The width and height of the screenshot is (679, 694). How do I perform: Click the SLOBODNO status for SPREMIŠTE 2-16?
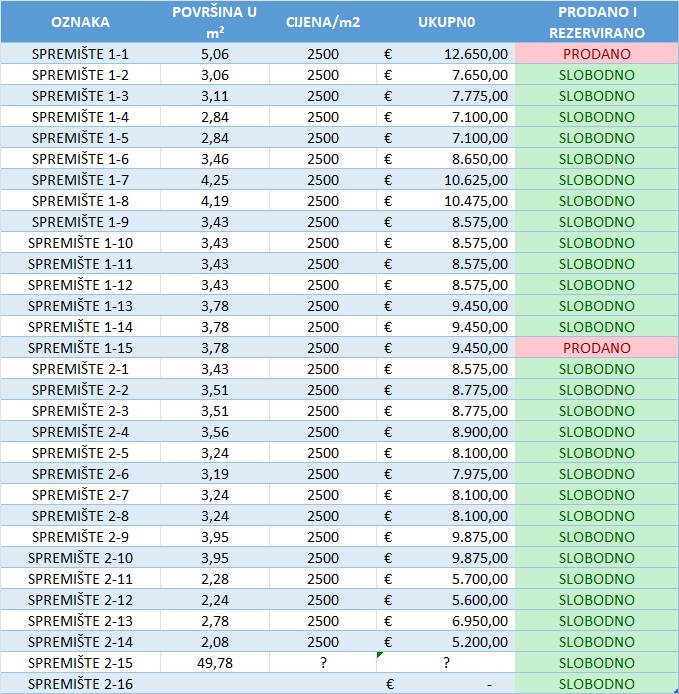coord(596,684)
